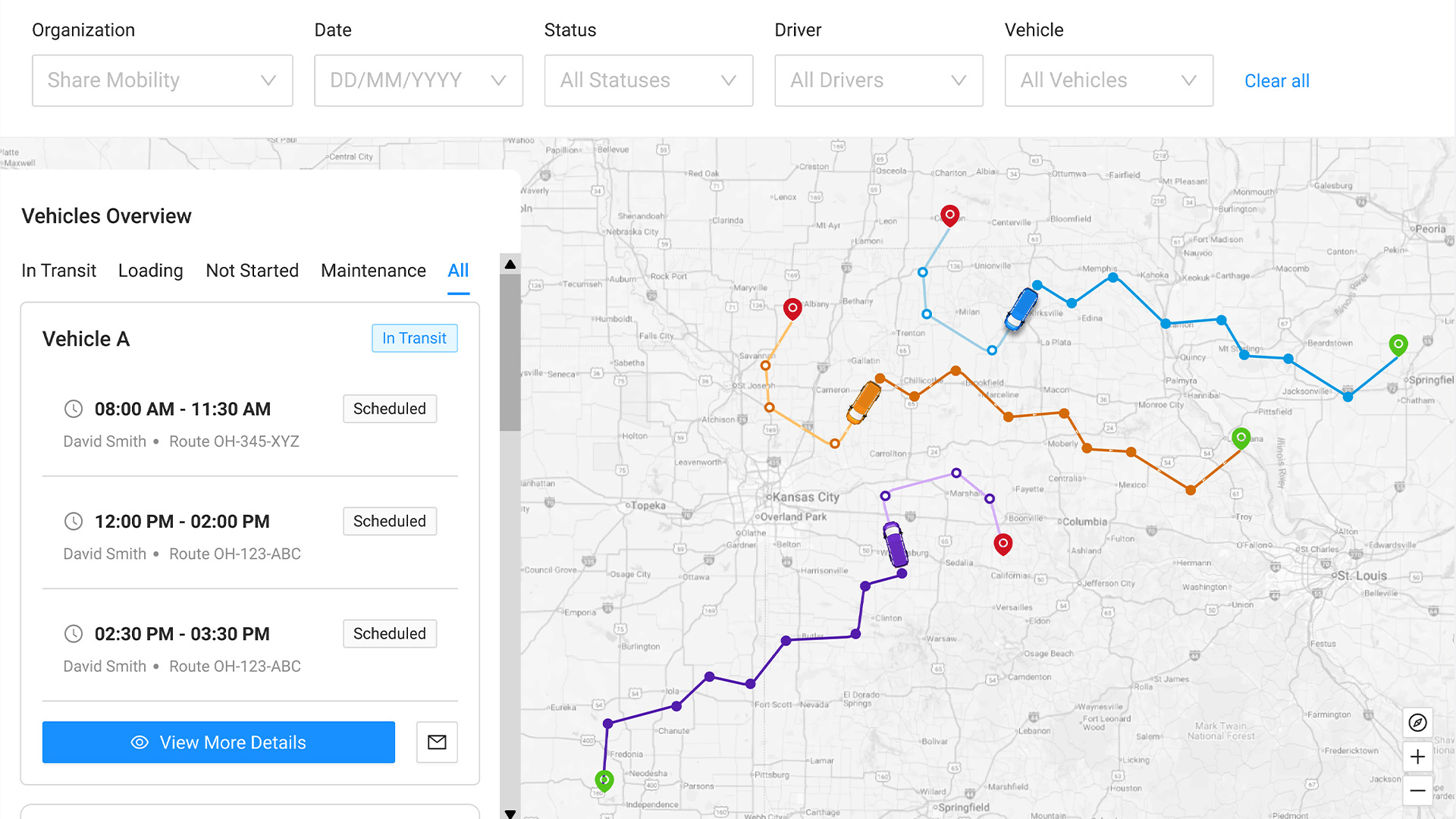Select the orange vehicle on map
The height and width of the screenshot is (819, 1456).
[x=863, y=402]
